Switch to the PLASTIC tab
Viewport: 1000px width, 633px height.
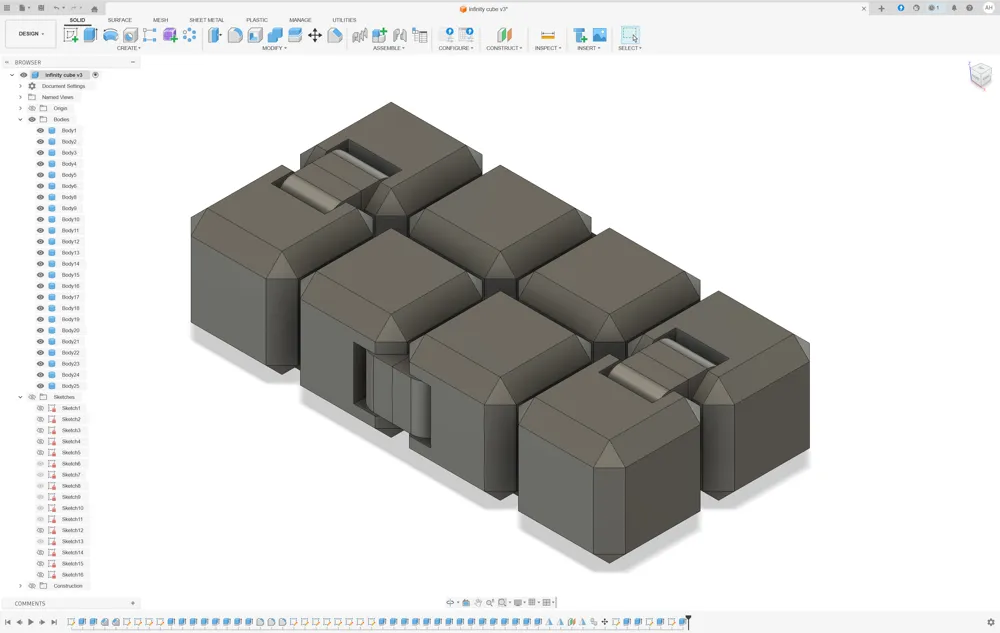(257, 20)
